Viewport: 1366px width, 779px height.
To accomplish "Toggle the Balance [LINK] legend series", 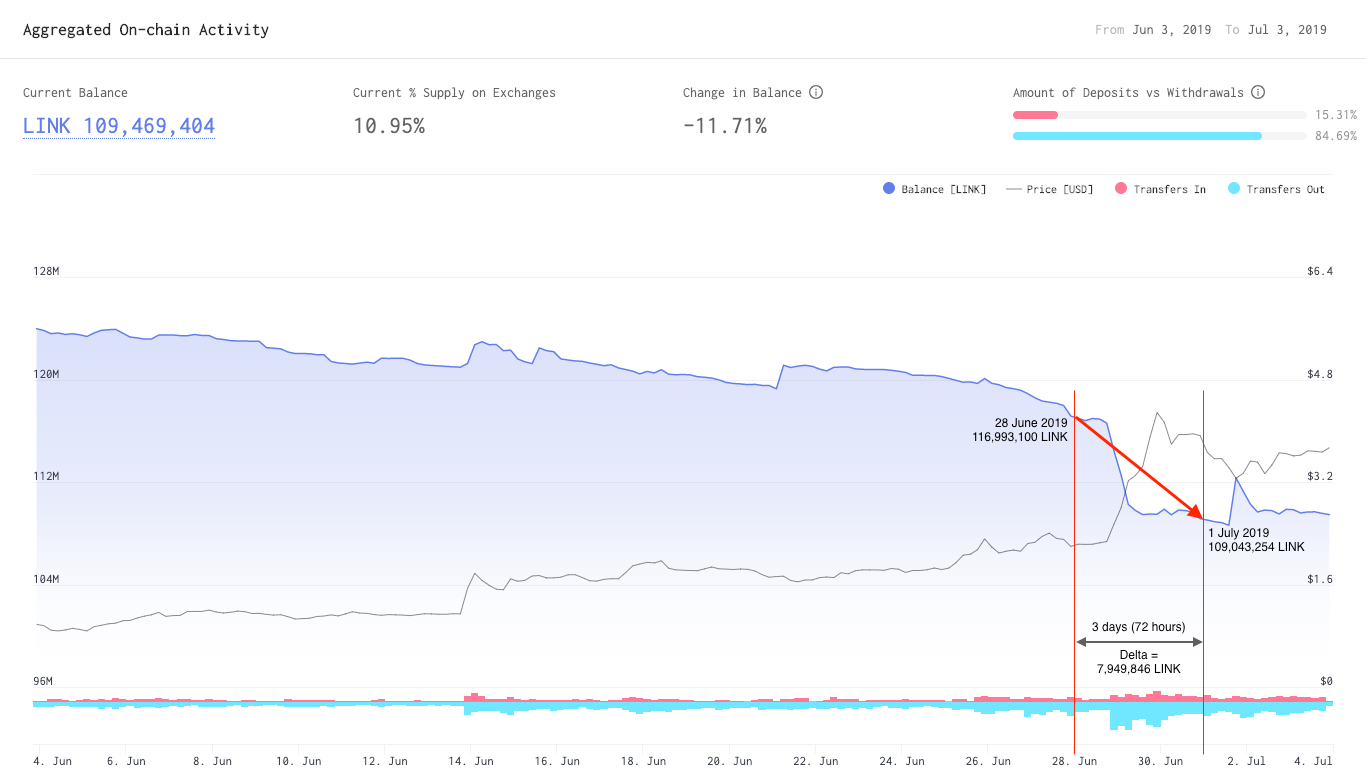I will point(935,189).
